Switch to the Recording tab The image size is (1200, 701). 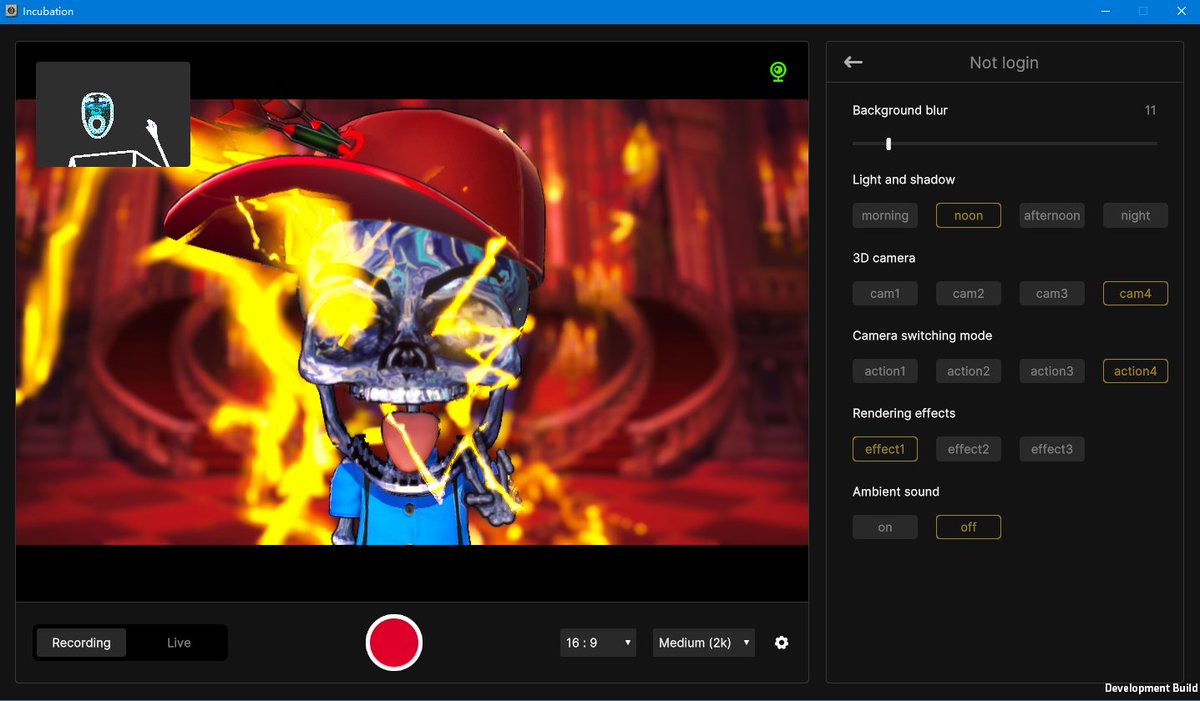coord(81,643)
